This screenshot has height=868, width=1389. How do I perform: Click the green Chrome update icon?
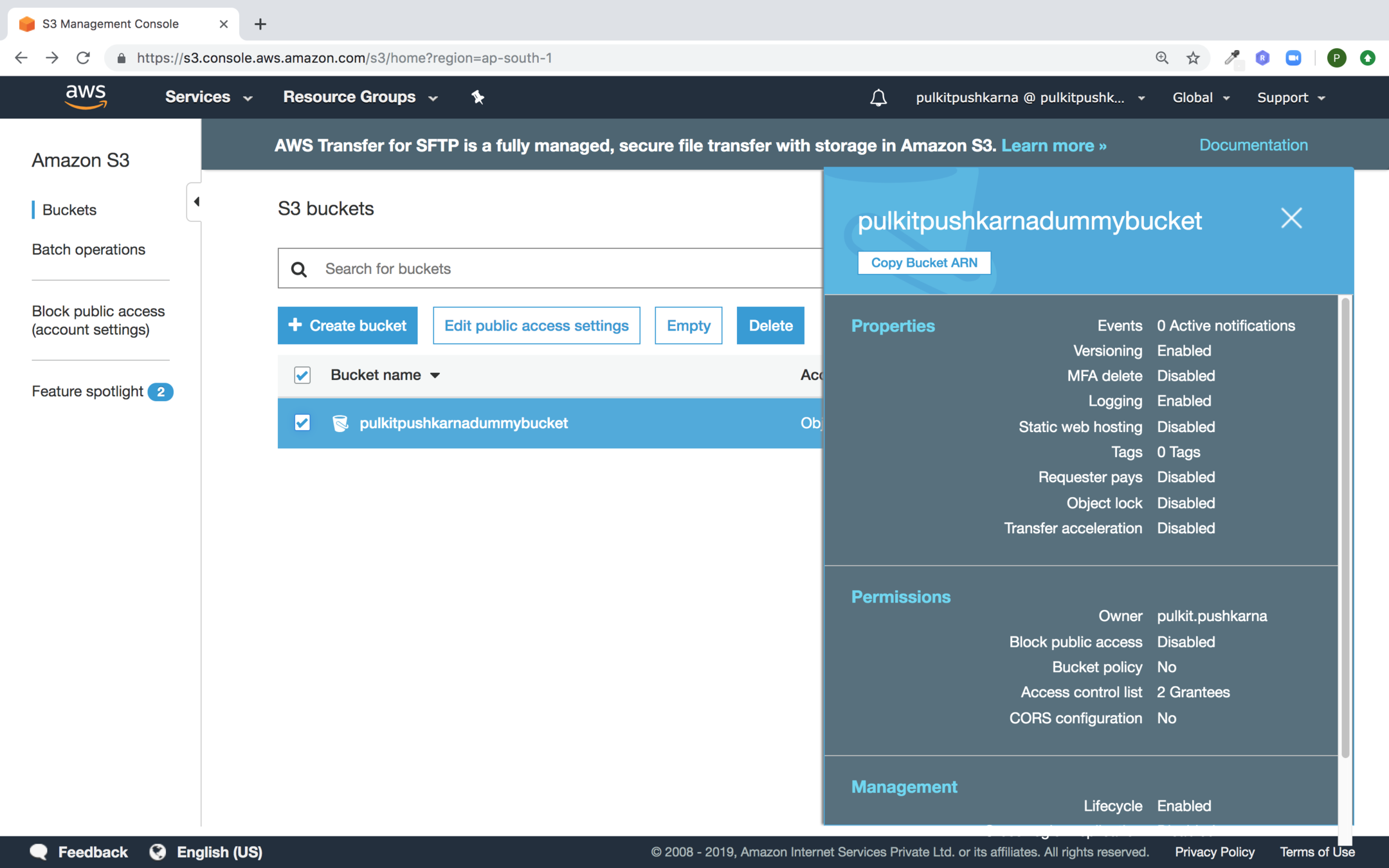(x=1367, y=58)
